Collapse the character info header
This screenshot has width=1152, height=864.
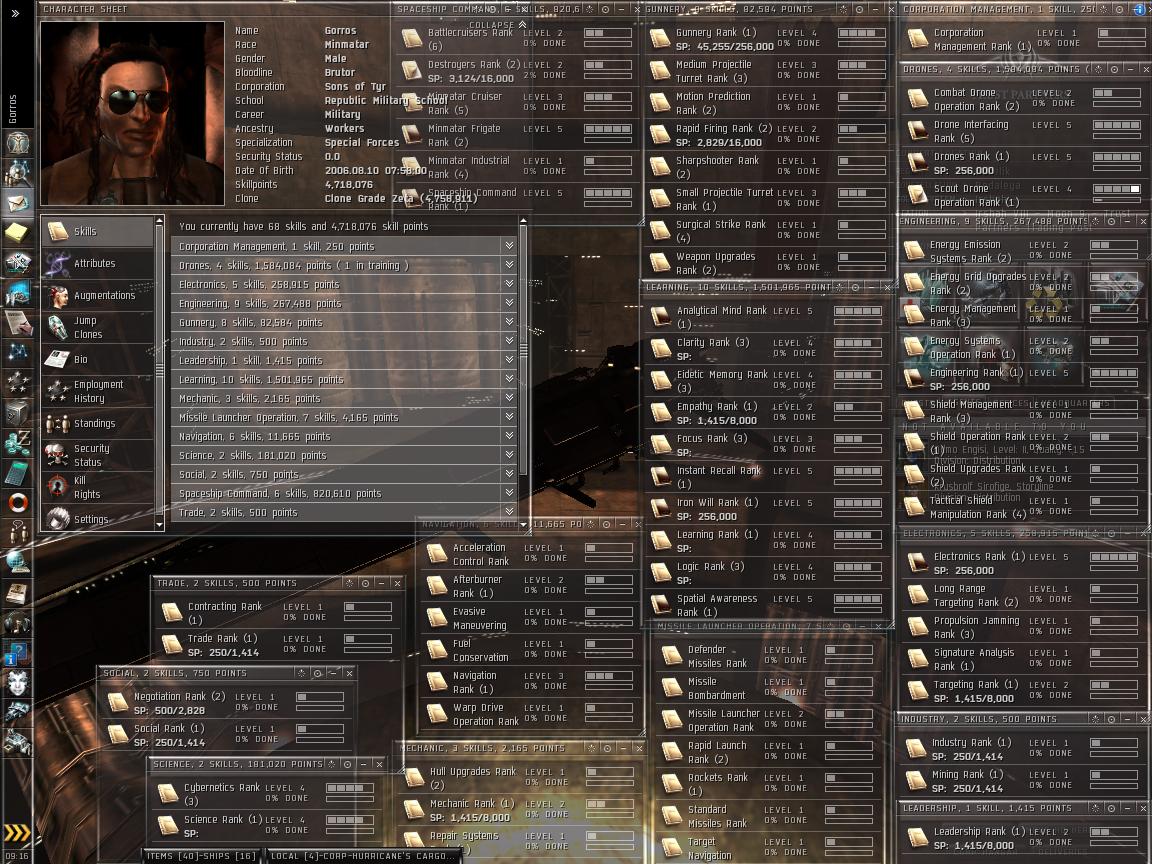coord(498,25)
